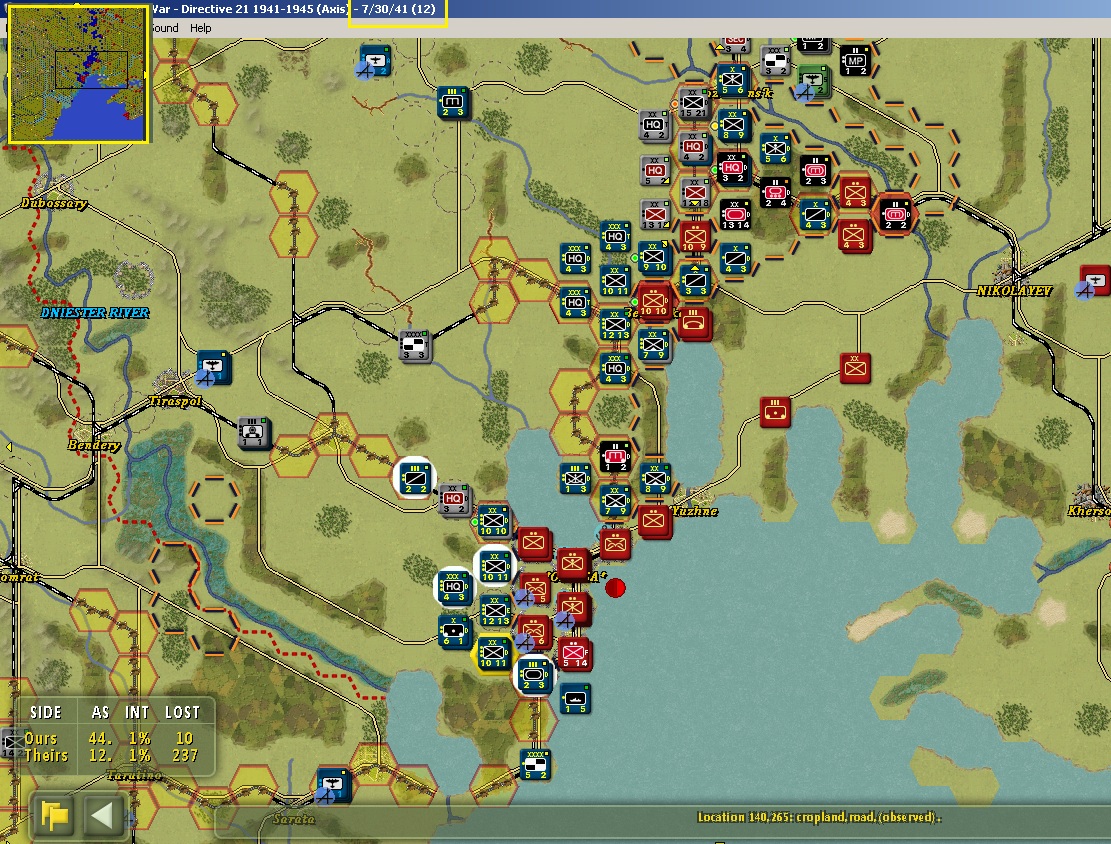Select blue infantry division 10 10
This screenshot has width=1111, height=844.
(493, 521)
